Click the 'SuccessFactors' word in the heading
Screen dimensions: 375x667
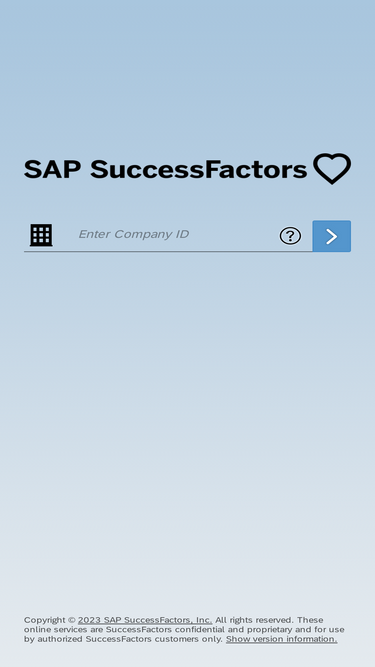(x=199, y=169)
